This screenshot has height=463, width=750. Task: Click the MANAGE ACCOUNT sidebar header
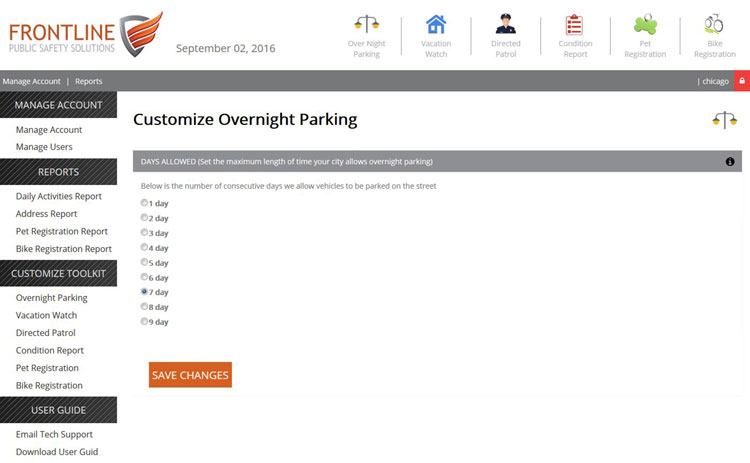pos(58,105)
